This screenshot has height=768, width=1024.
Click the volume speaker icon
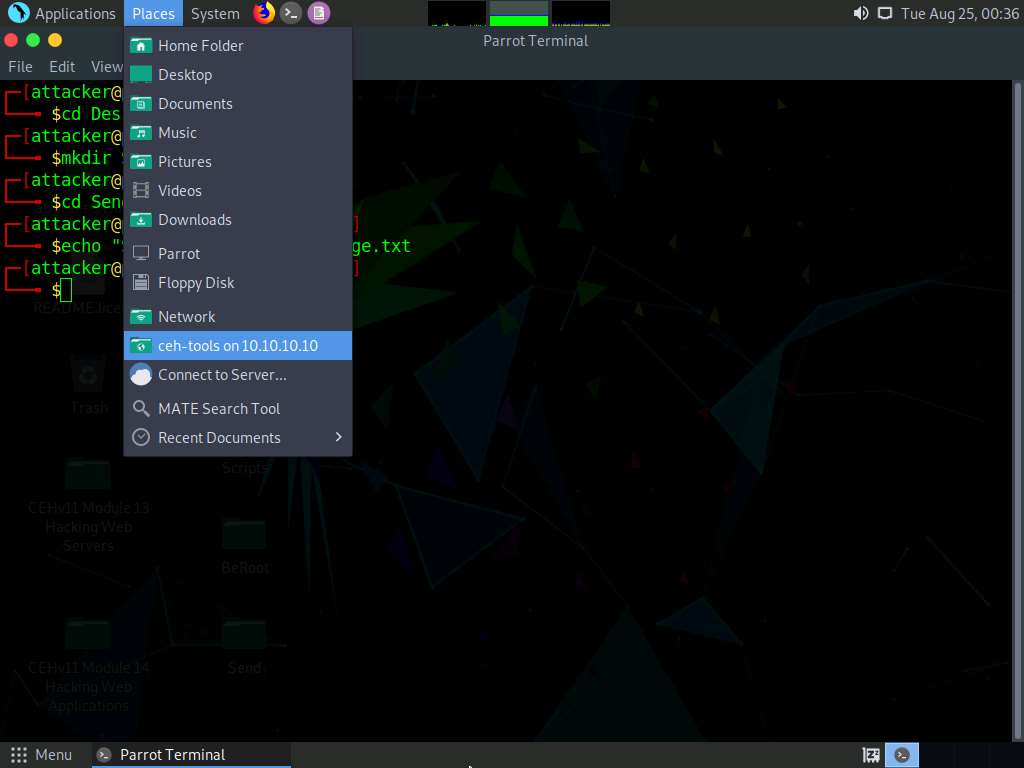861,13
